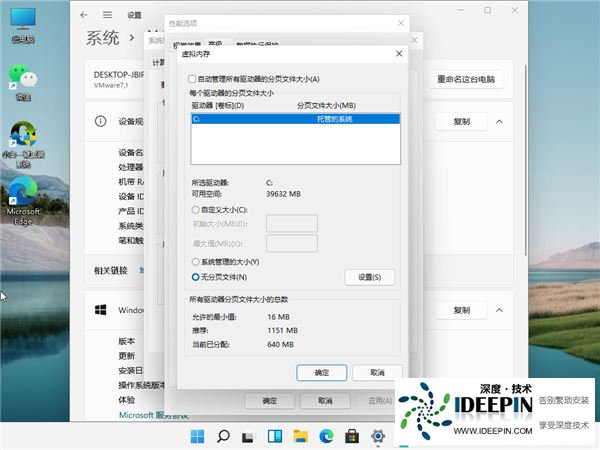Click OK in Performance Options dialog
This screenshot has width=600, height=450.
(269, 401)
